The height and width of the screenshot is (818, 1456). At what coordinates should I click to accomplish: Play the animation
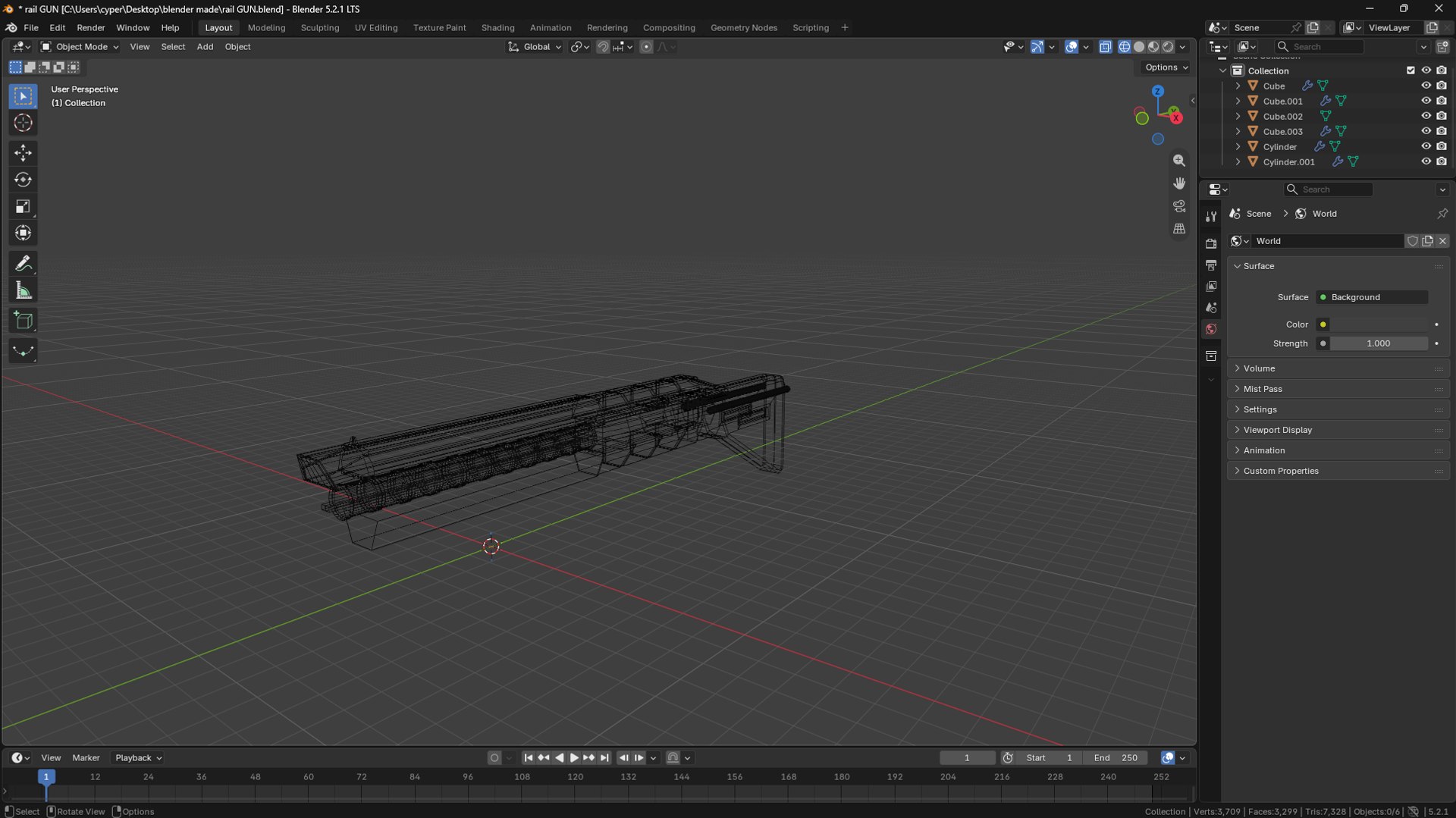574,757
